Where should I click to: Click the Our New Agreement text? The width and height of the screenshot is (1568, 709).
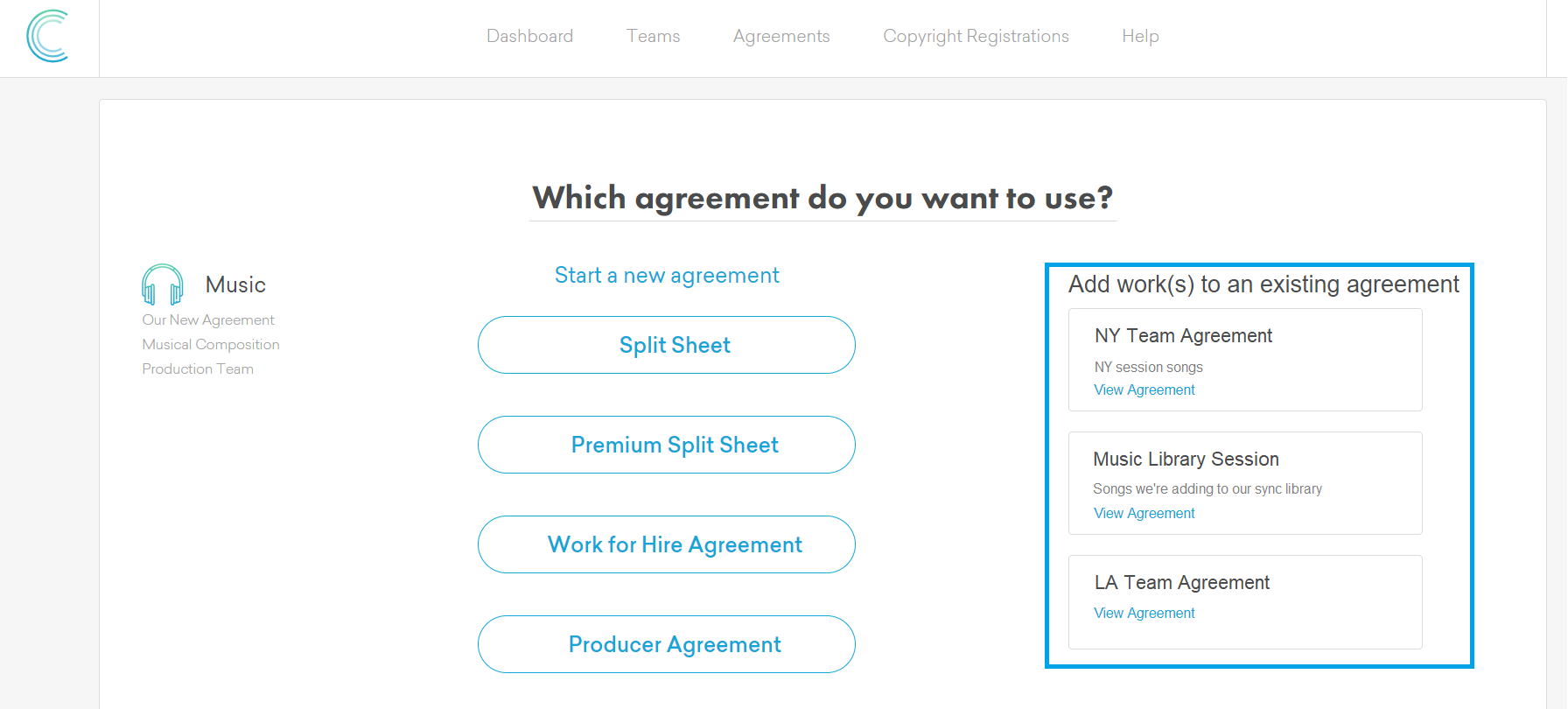(208, 320)
